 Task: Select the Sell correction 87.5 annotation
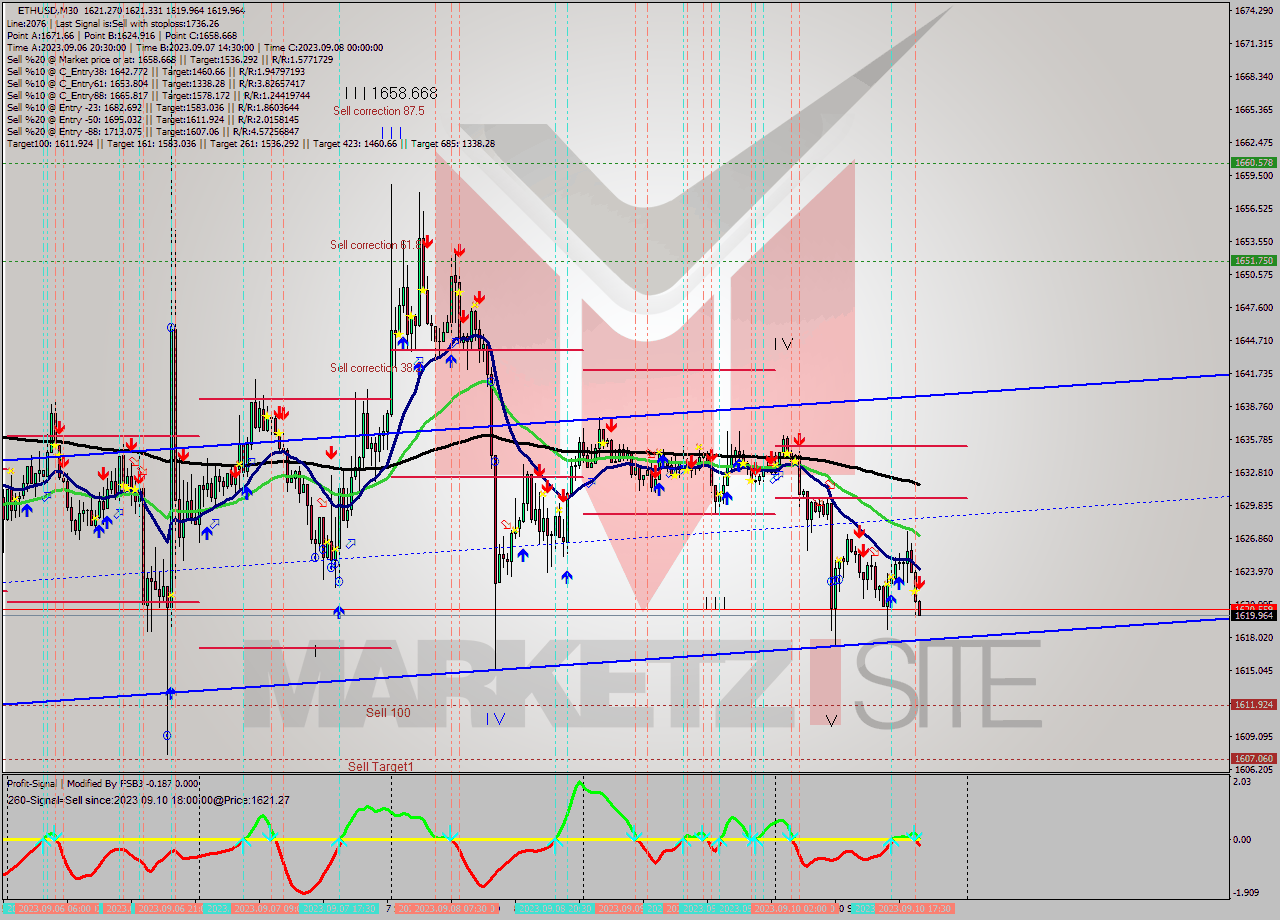[378, 110]
